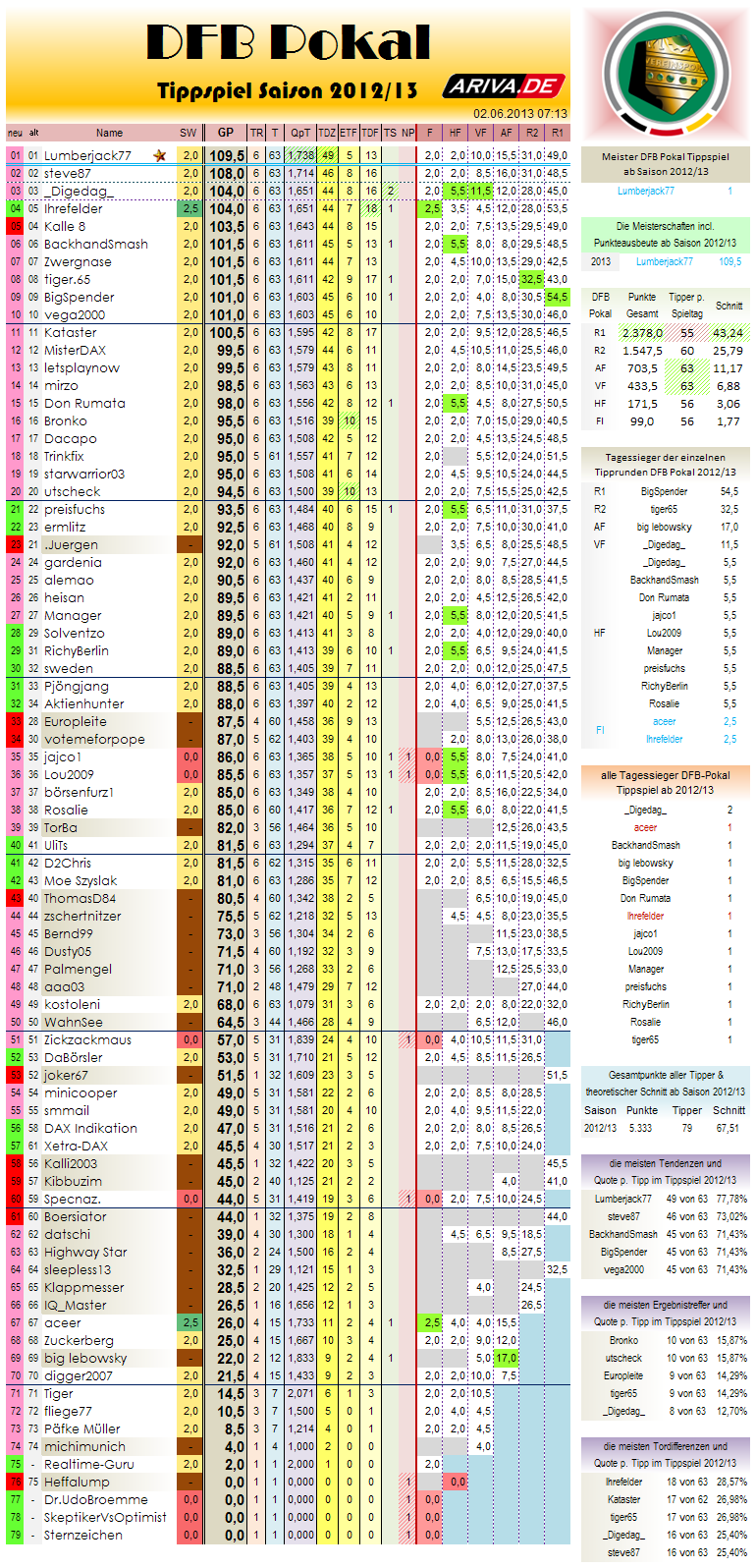Click 'die meisten Ergebnistreffer' heading
Viewport: 756px width, 1568px height.
(x=665, y=1313)
